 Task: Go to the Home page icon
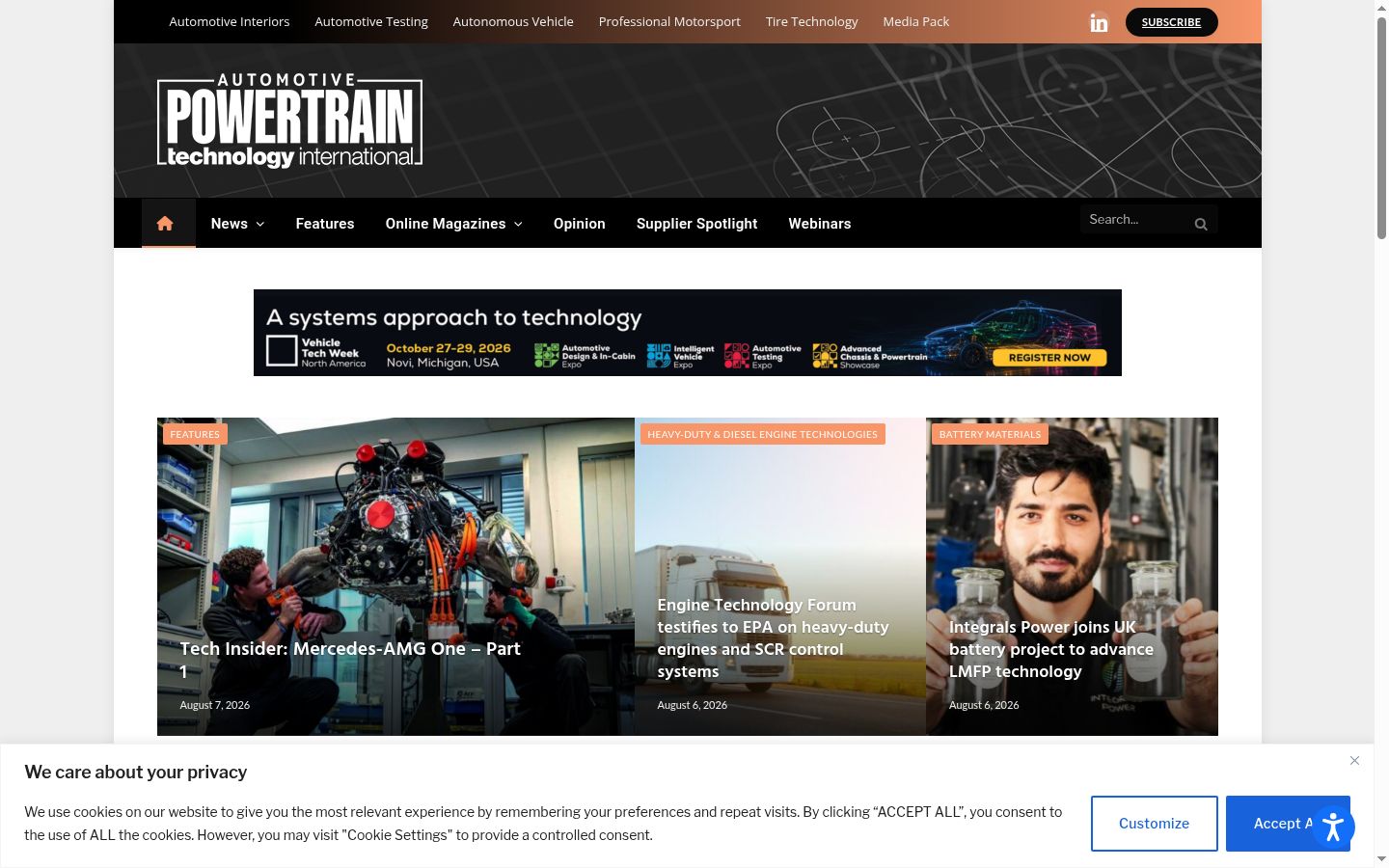tap(165, 224)
